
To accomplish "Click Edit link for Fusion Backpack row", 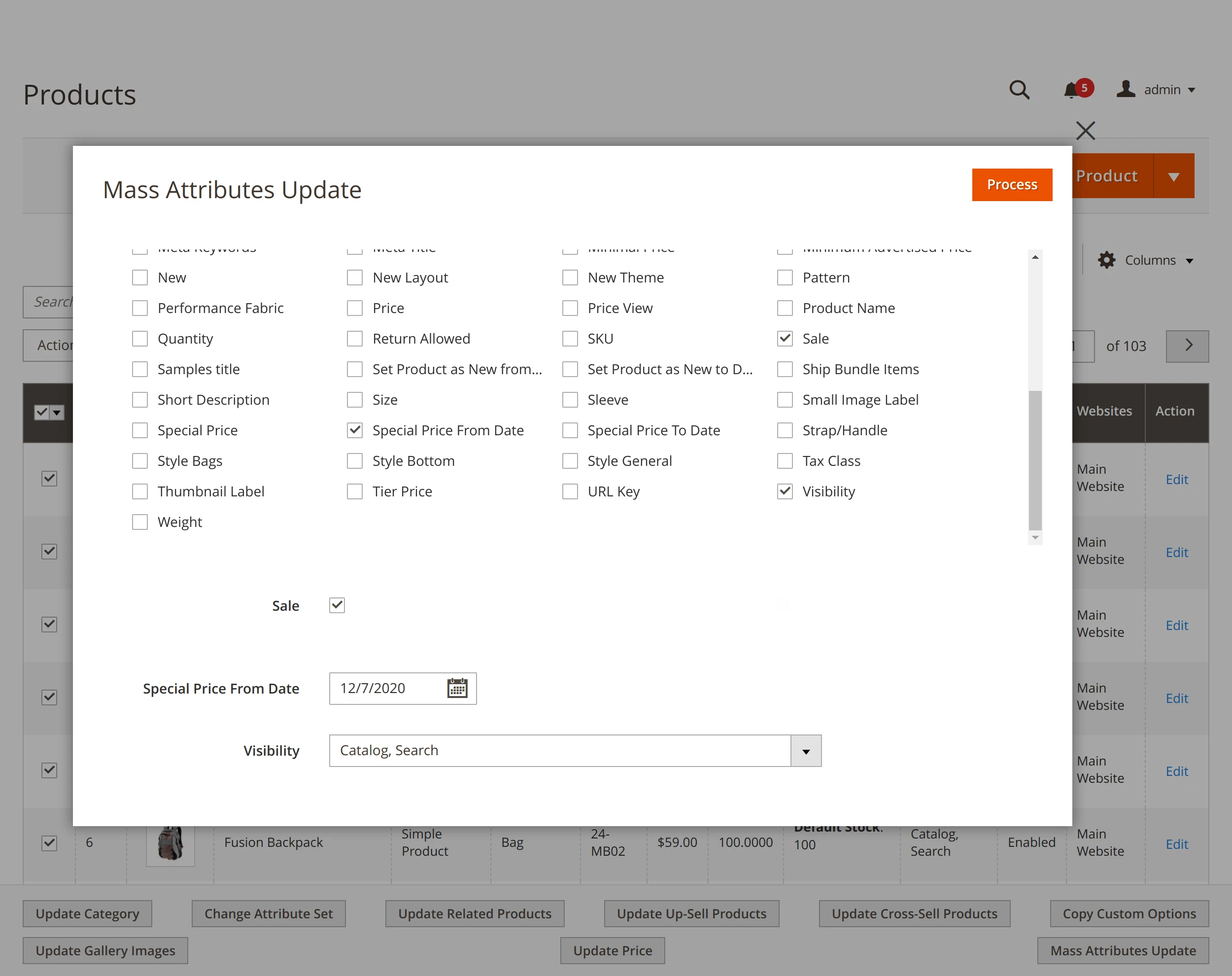I will 1177,844.
